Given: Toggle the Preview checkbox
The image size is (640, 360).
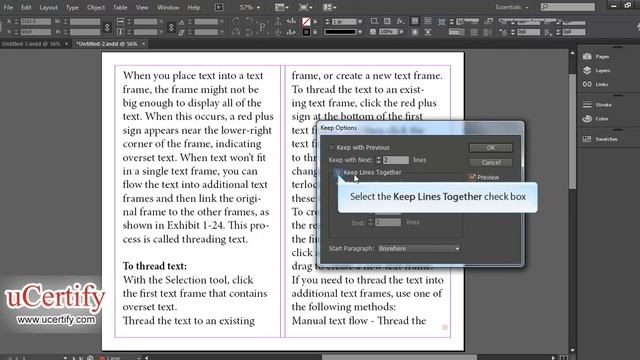Looking at the screenshot, I should [x=472, y=177].
